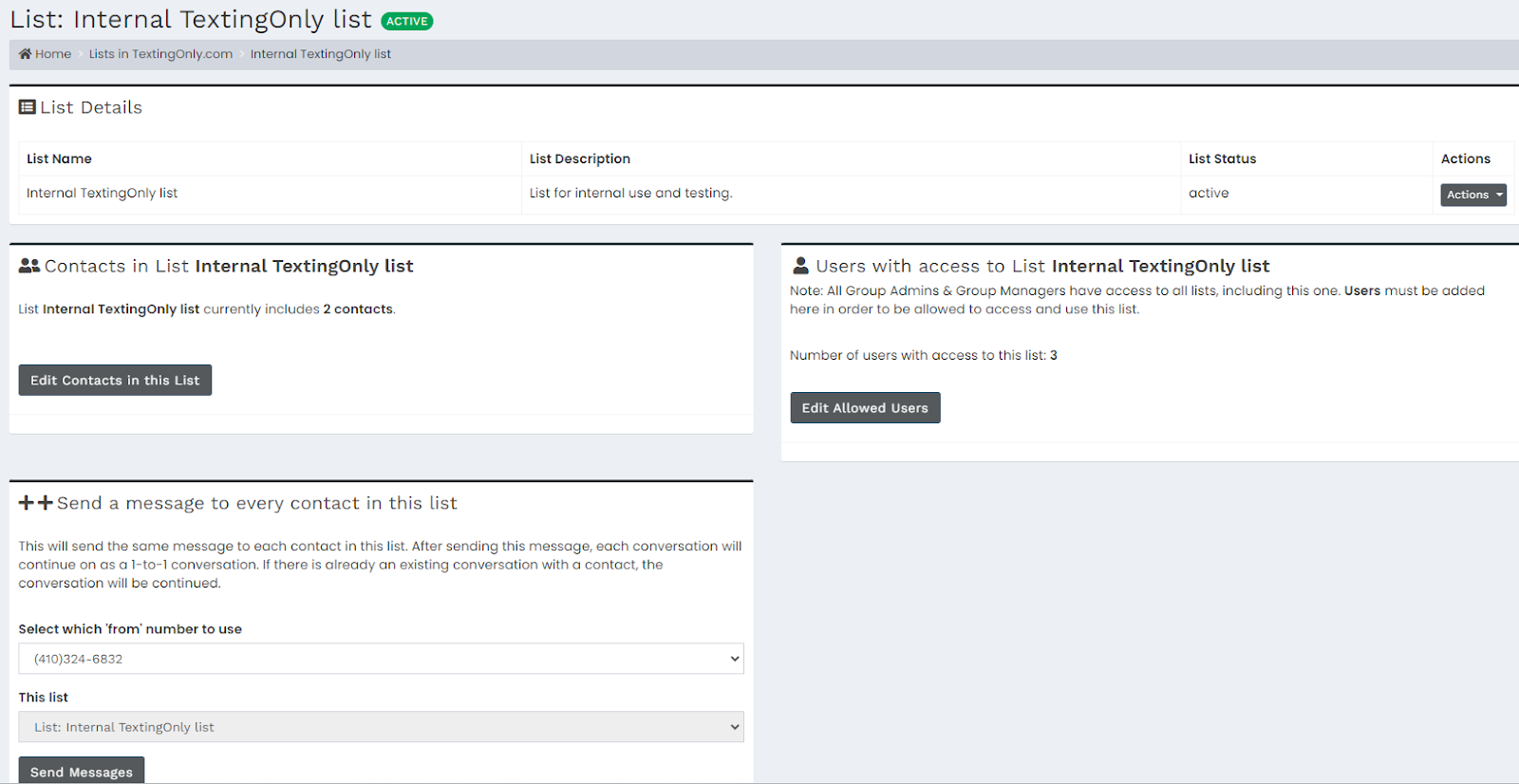The width and height of the screenshot is (1519, 784).
Task: Click the Send Messages button
Action: 82,770
